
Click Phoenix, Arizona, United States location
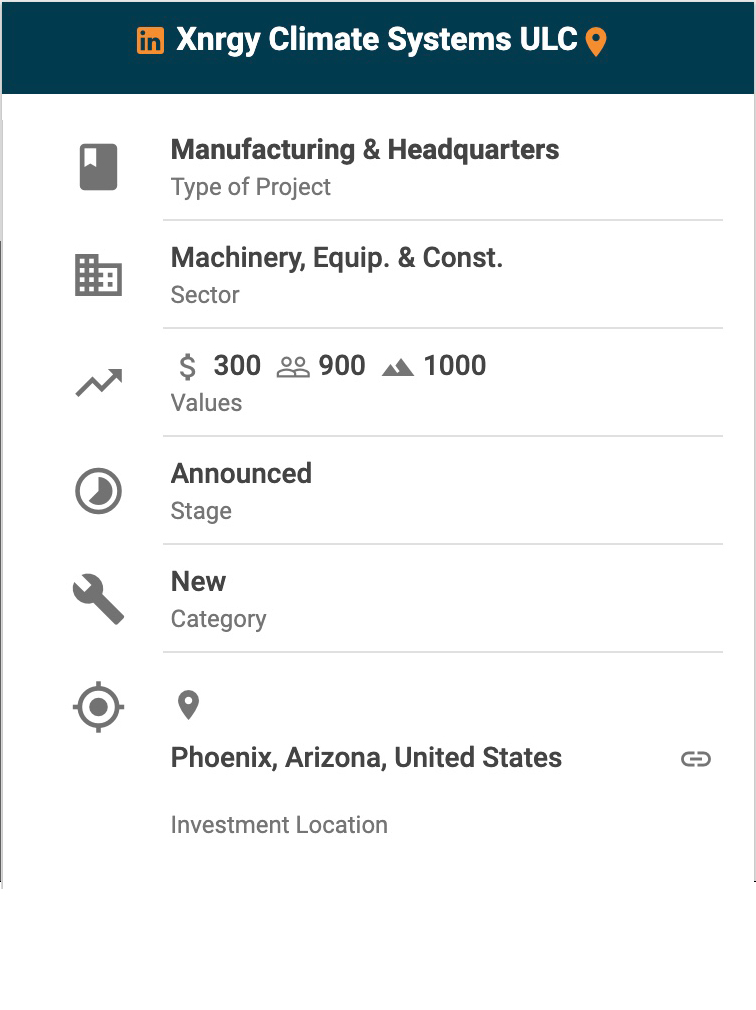click(x=366, y=758)
